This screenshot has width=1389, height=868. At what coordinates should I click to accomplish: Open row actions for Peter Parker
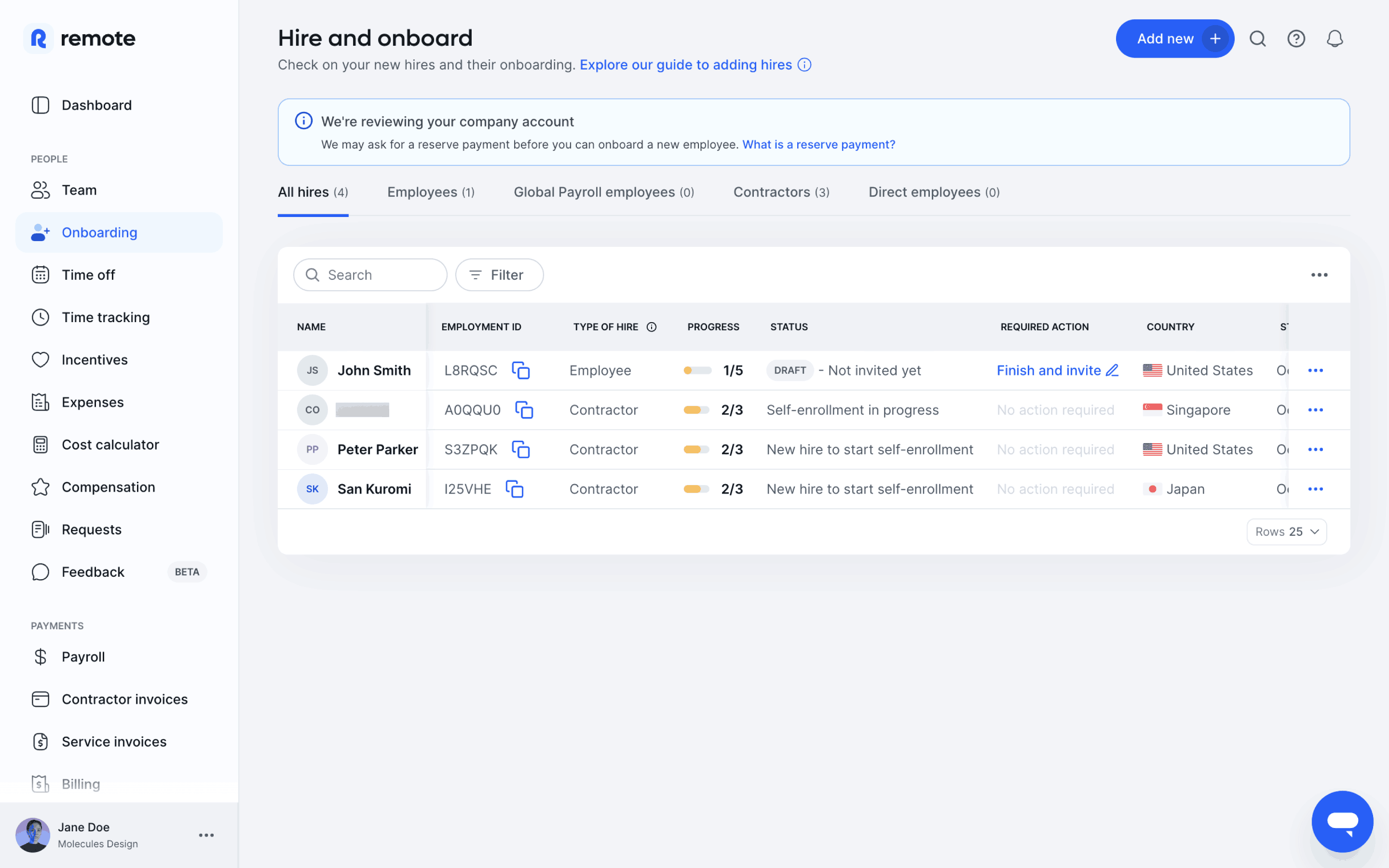point(1316,449)
